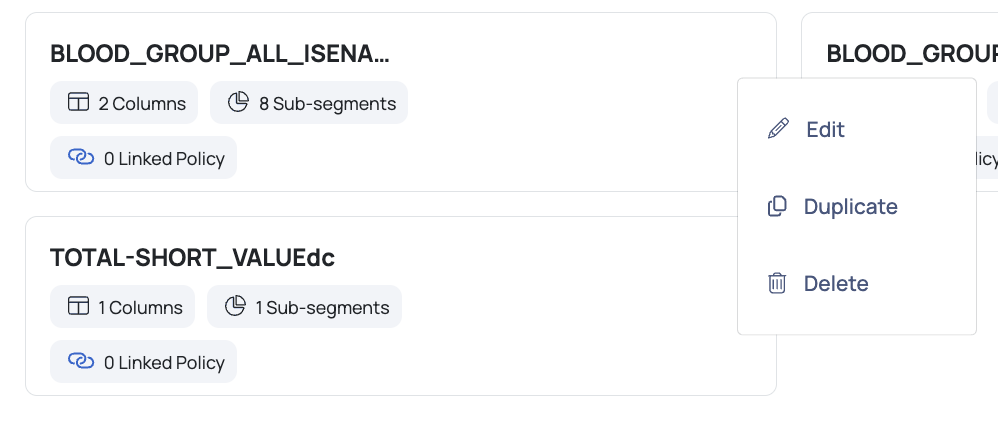
Task: Click chain link icon in TOTAL-SHORT_VALUEdc card
Action: (81, 361)
